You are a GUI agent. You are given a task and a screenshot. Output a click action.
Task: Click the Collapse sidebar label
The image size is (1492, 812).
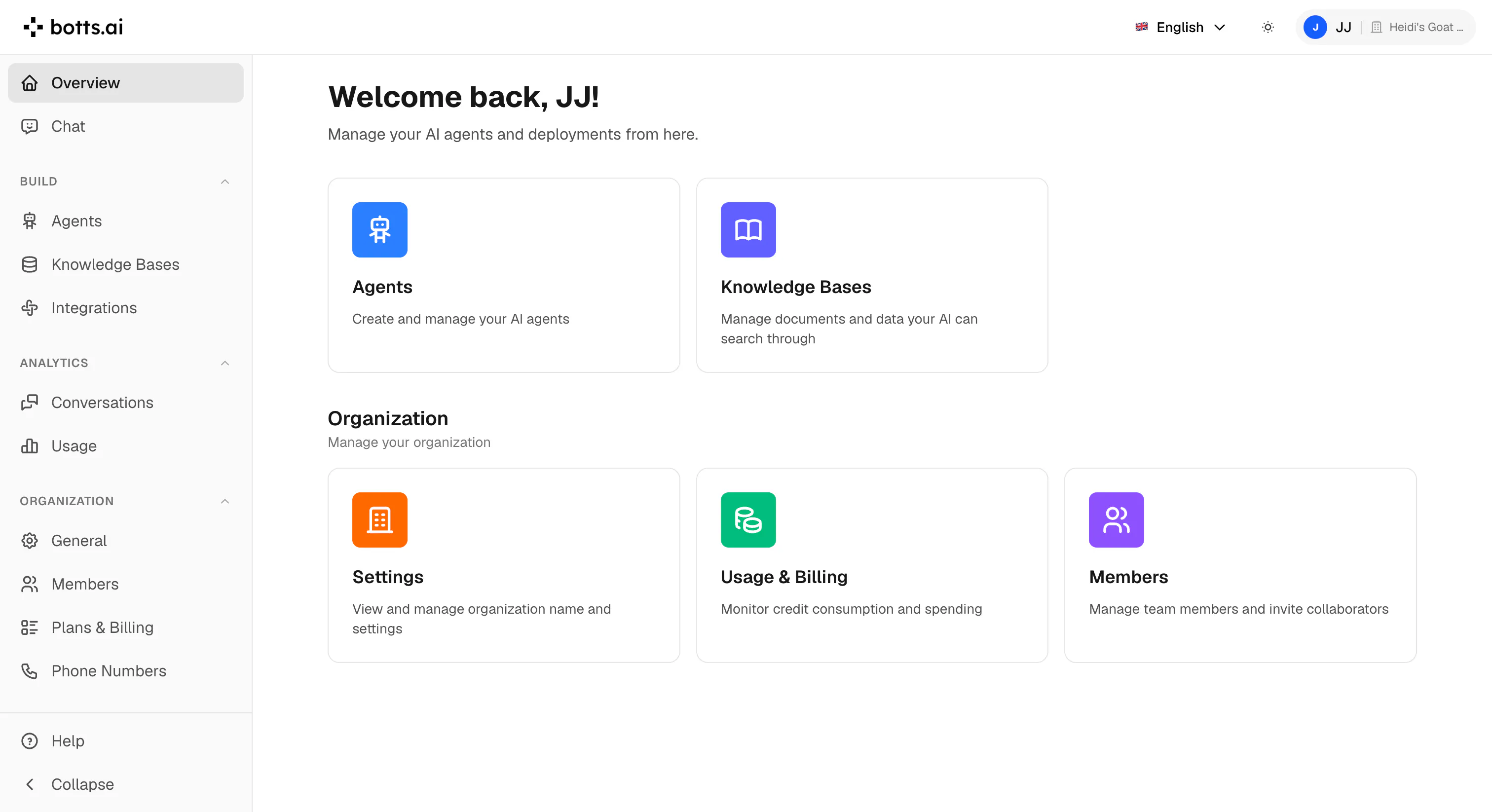click(x=82, y=785)
